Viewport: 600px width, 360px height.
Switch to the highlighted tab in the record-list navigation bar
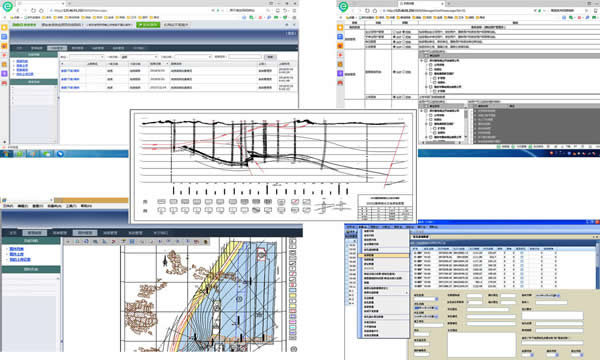click(57, 48)
